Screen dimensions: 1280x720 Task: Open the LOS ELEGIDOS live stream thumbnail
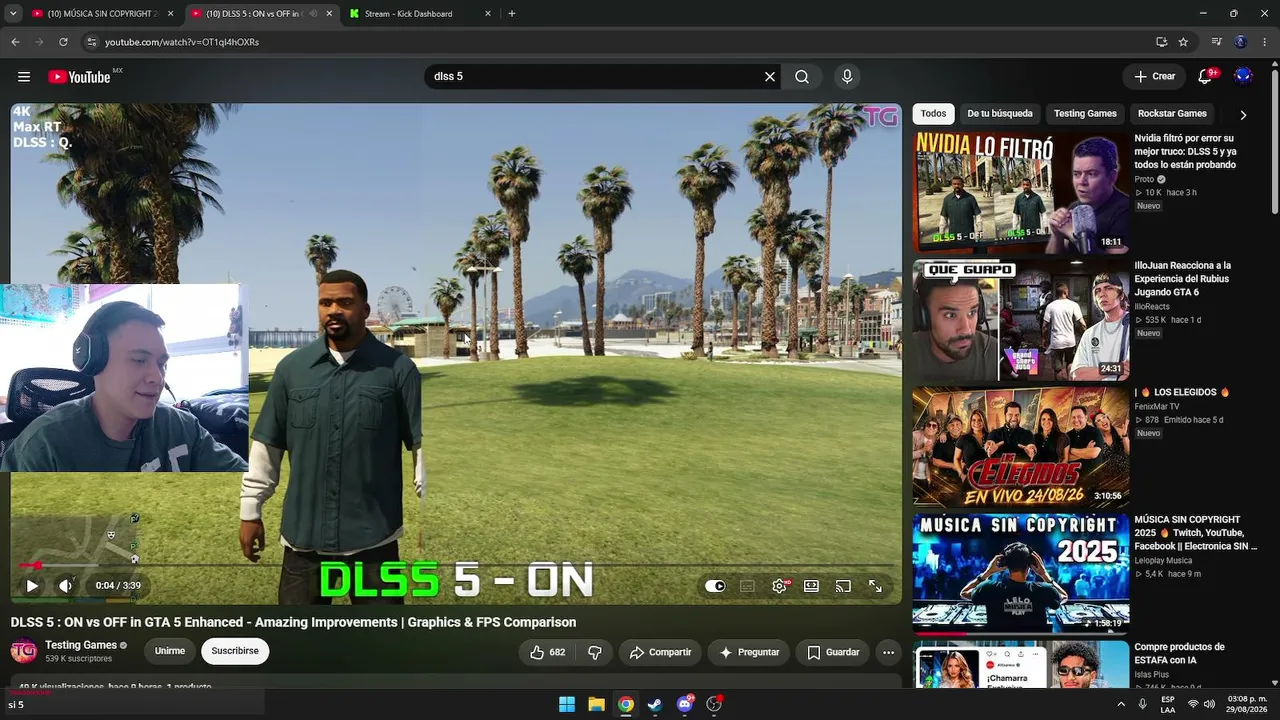click(x=1021, y=447)
